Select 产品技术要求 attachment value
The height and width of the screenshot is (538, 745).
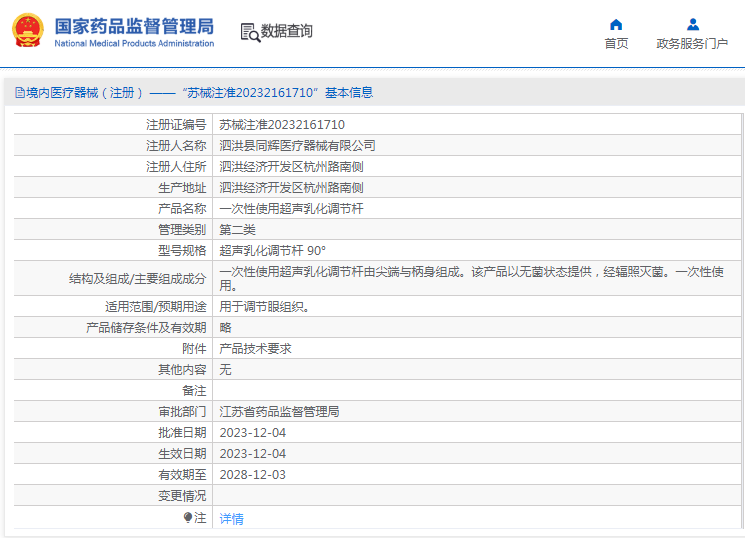(x=255, y=348)
